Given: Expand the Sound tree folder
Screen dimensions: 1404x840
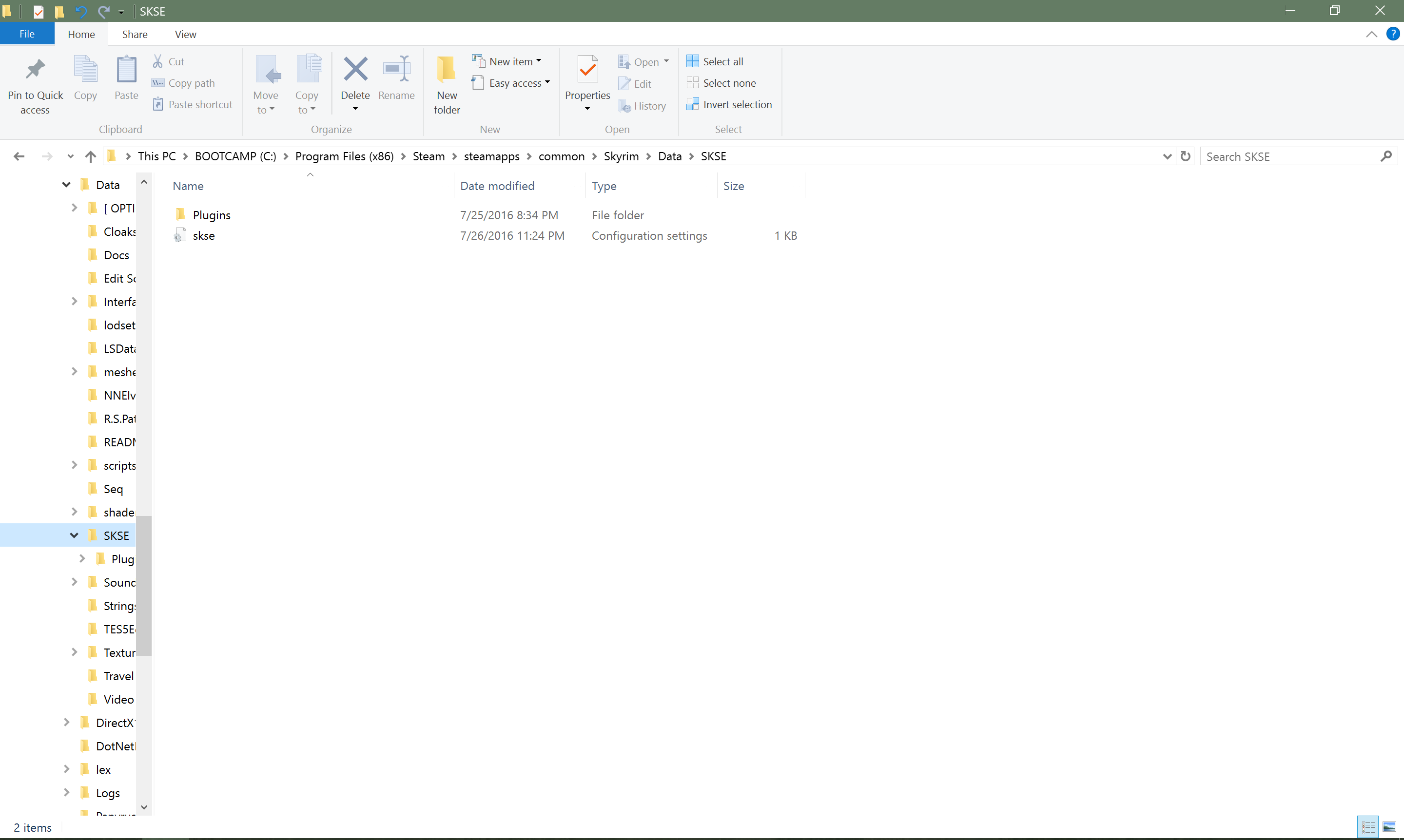Looking at the screenshot, I should pos(74,582).
